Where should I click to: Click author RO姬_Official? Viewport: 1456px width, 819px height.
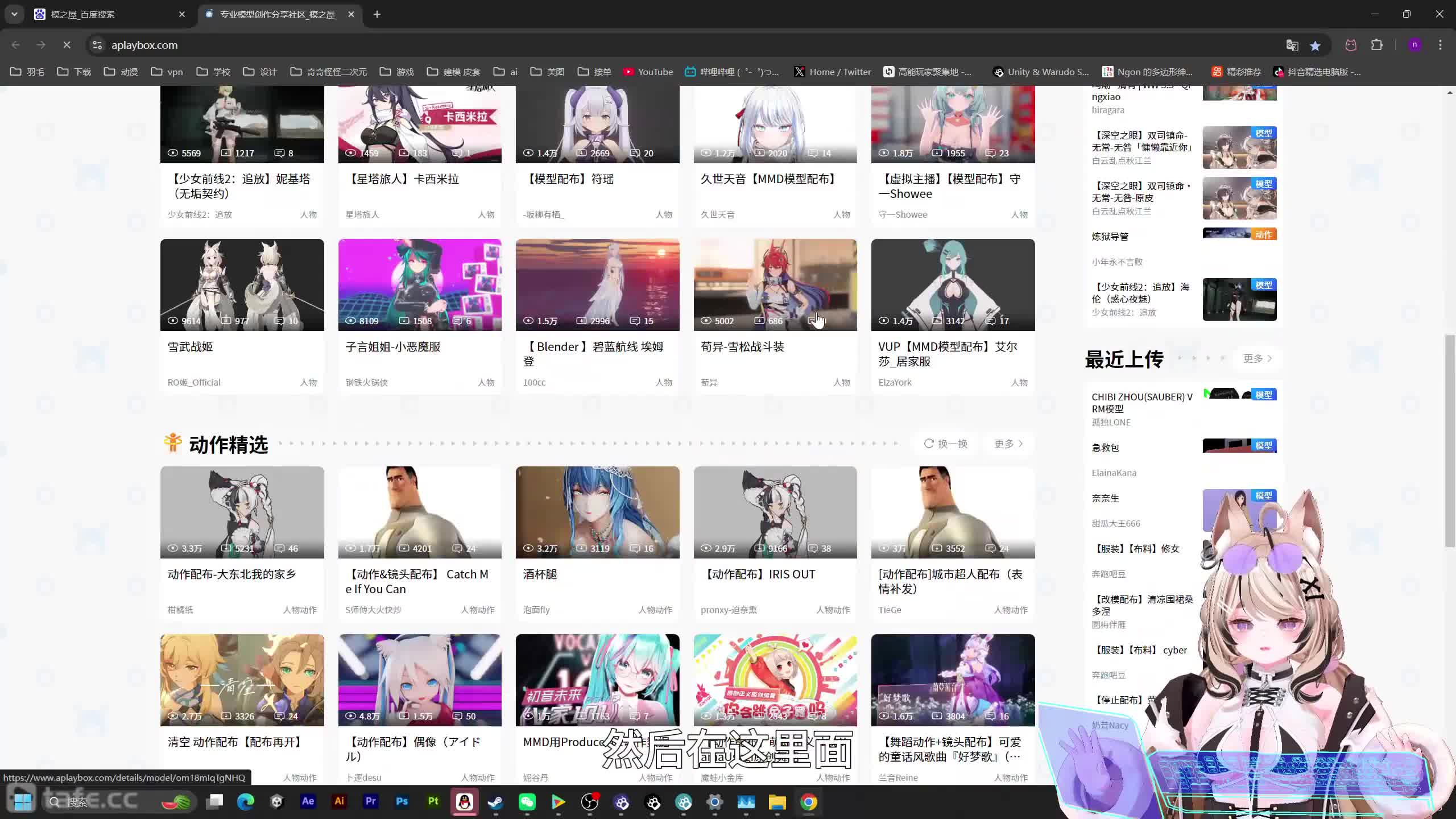click(194, 382)
